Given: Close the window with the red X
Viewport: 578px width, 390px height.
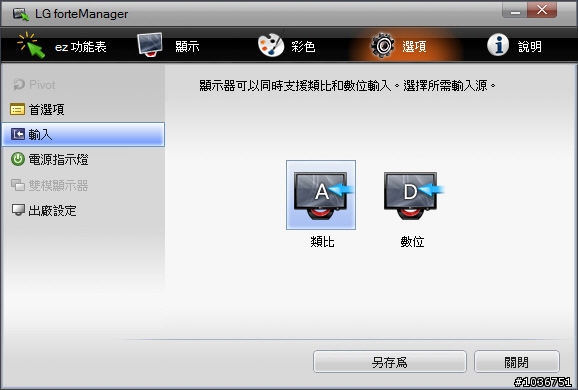Looking at the screenshot, I should point(542,10).
